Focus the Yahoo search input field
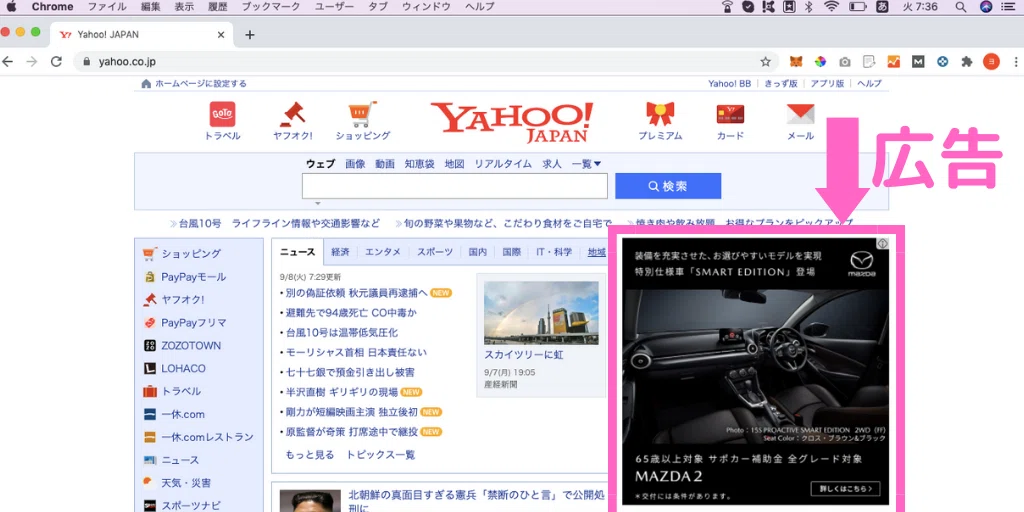1024x512 pixels. click(455, 186)
